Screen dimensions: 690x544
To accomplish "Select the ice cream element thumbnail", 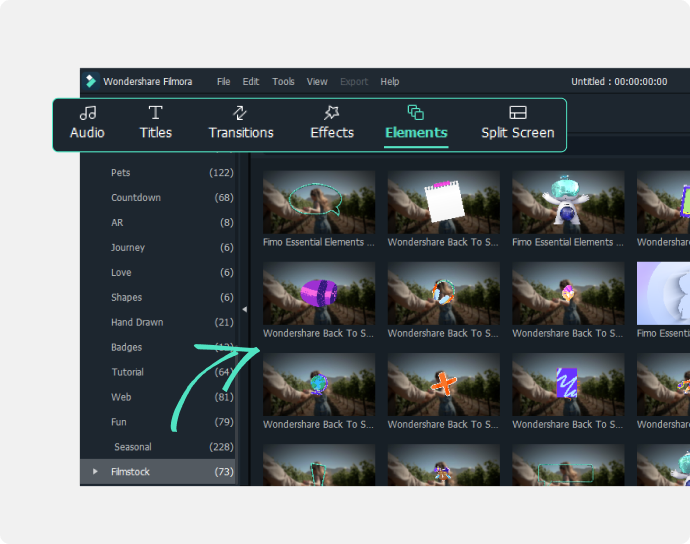I will tap(568, 294).
